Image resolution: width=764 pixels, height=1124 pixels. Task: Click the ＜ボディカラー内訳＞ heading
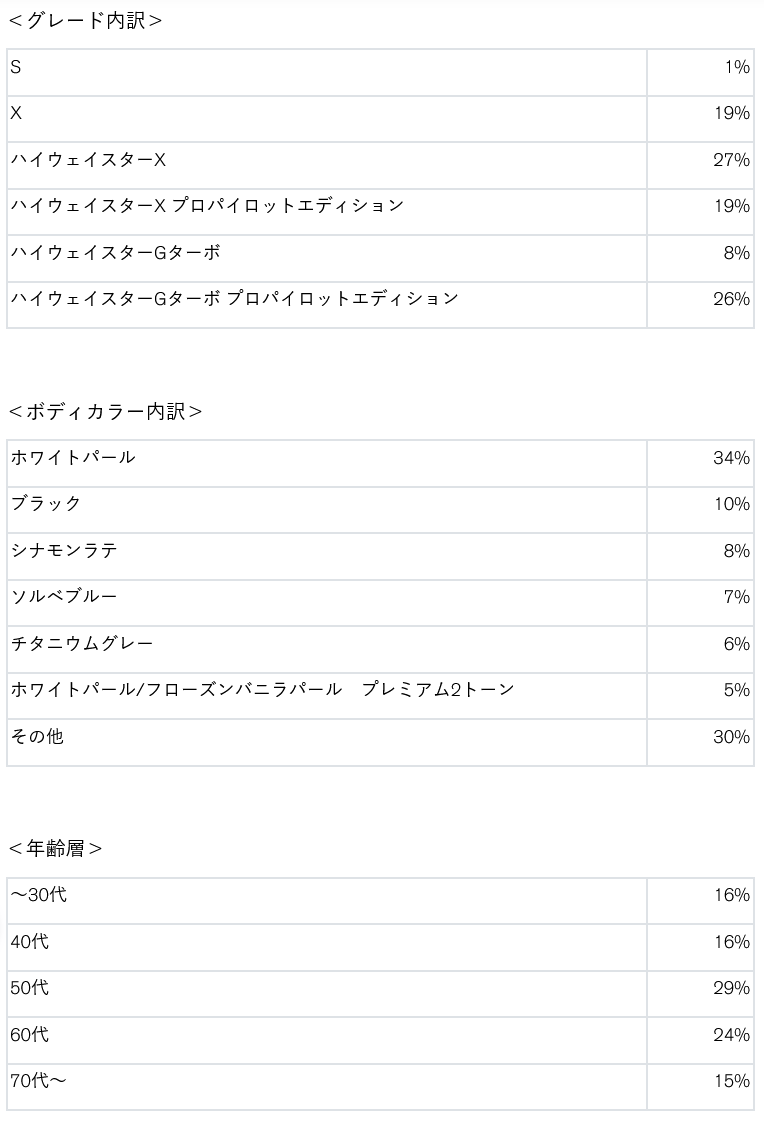105,412
